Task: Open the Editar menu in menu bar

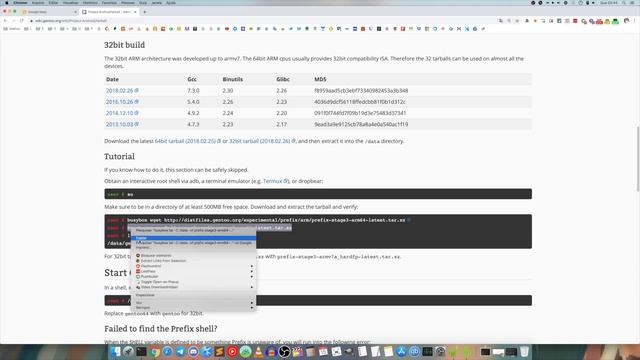Action: click(53, 2)
